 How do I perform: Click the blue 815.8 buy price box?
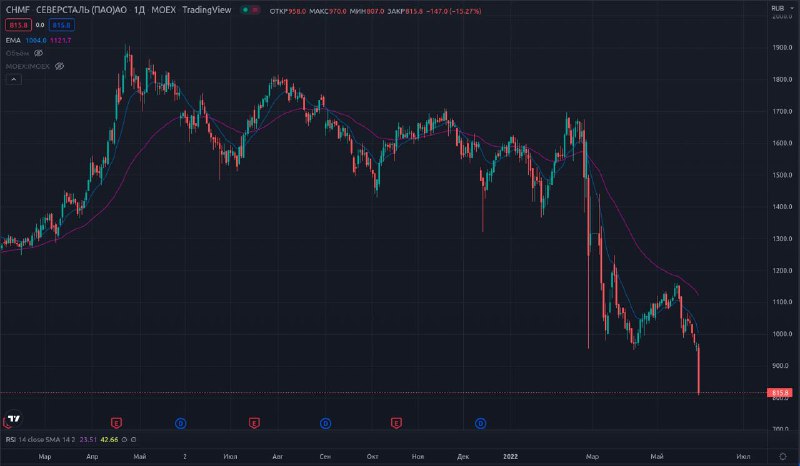(x=62, y=25)
